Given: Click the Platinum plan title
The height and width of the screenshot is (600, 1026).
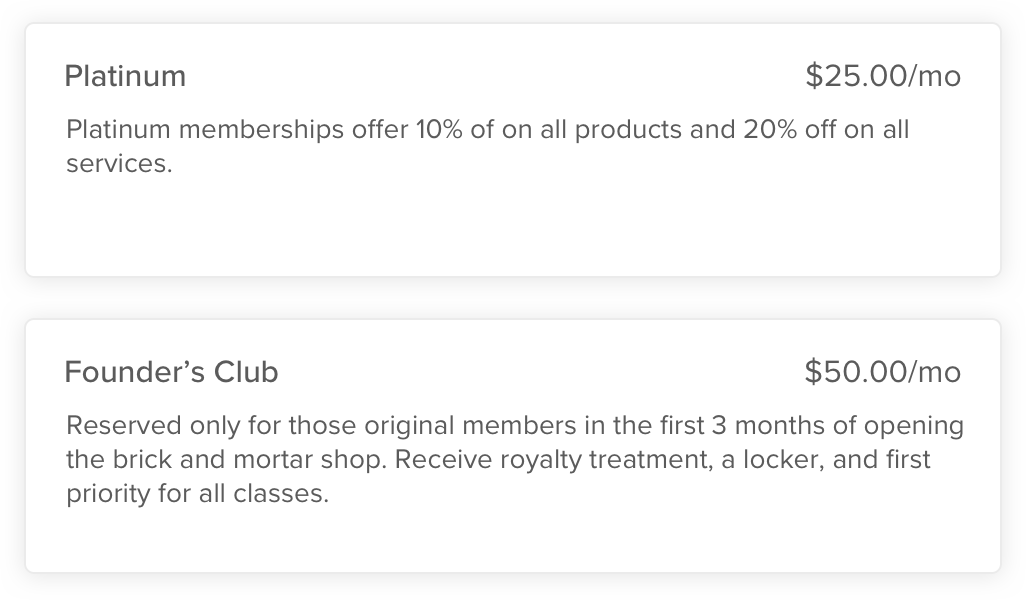Looking at the screenshot, I should click(125, 76).
